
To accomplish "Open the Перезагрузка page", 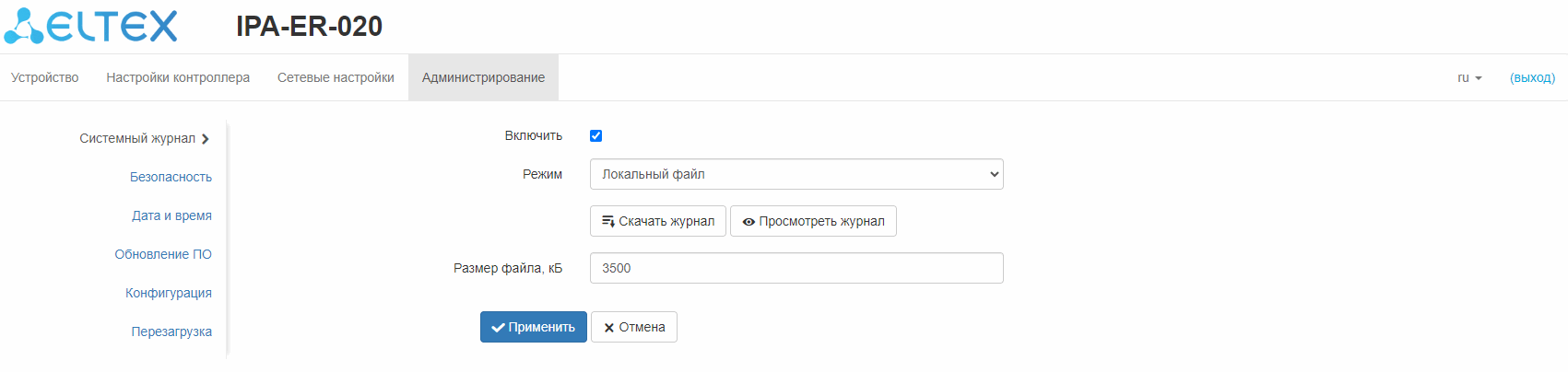I will 171,331.
